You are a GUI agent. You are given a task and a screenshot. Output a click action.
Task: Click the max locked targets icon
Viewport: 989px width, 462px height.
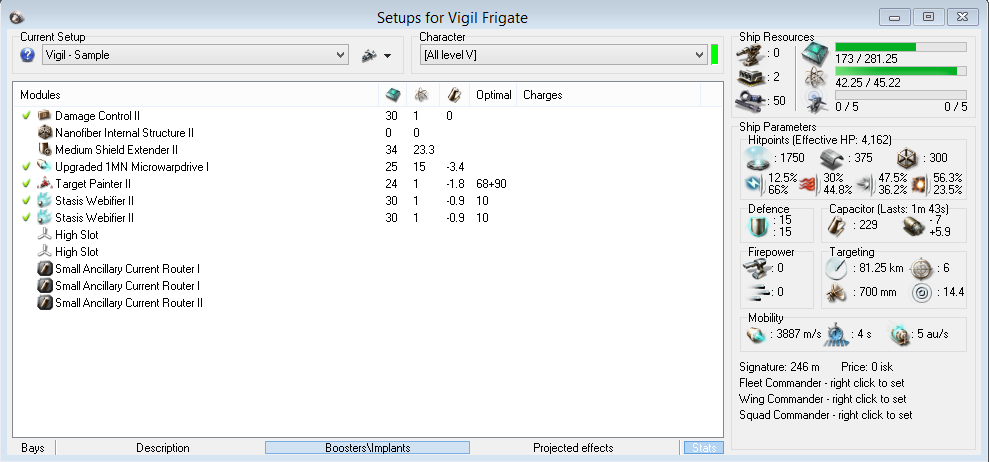point(921,268)
